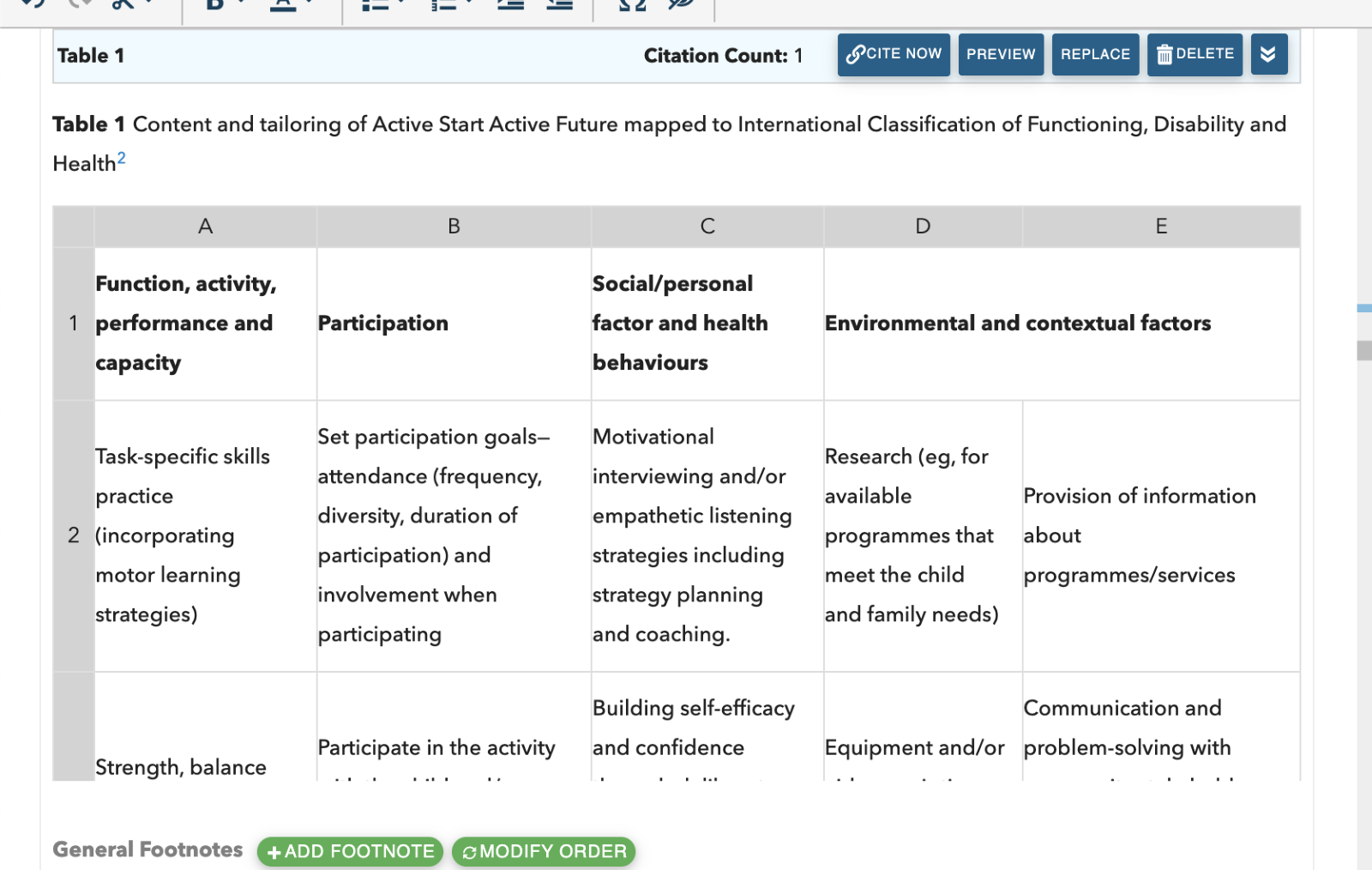Click the Table 1 caption text
Screen dimensions: 1372x870
coord(669,143)
